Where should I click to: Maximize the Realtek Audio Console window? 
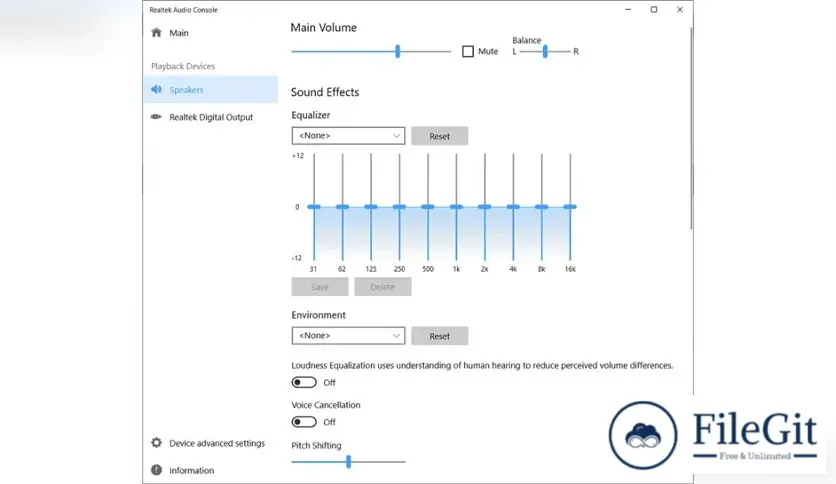pyautogui.click(x=654, y=10)
